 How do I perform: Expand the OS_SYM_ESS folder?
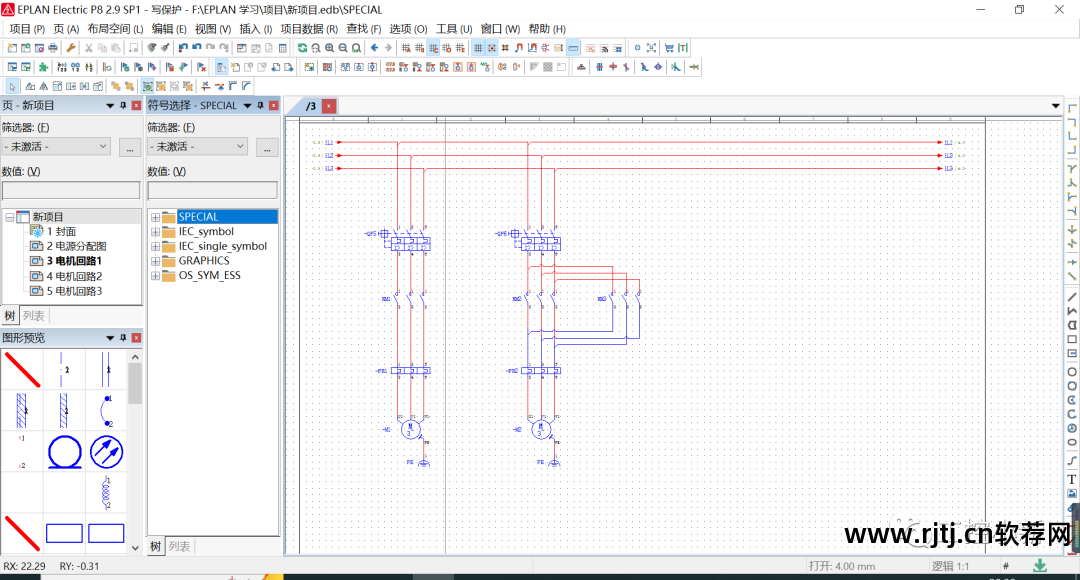tap(155, 276)
